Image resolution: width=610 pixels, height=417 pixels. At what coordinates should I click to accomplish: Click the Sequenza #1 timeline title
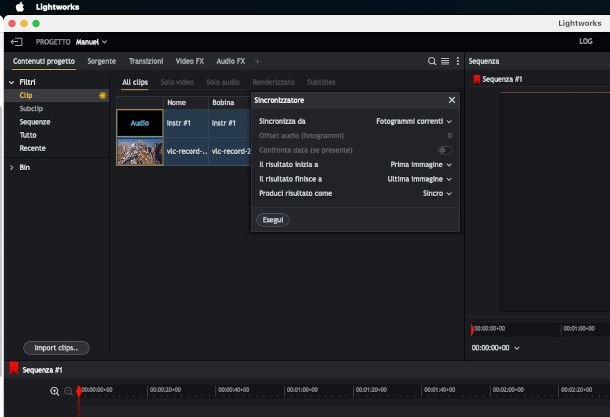click(x=42, y=370)
